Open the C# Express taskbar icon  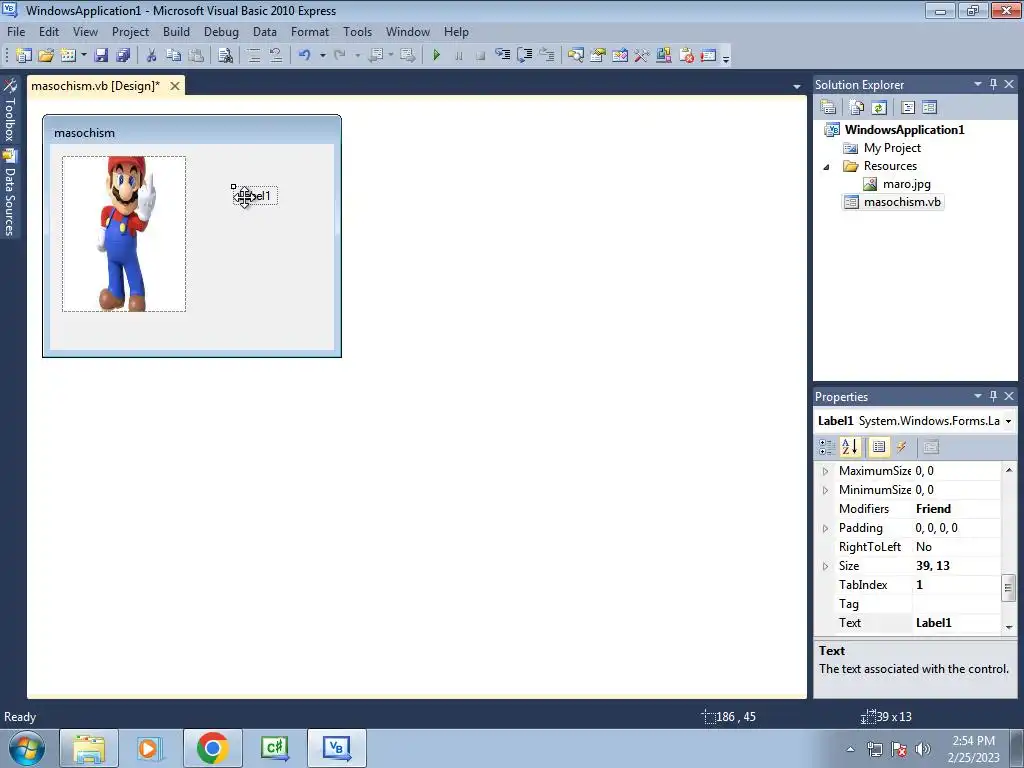[274, 748]
